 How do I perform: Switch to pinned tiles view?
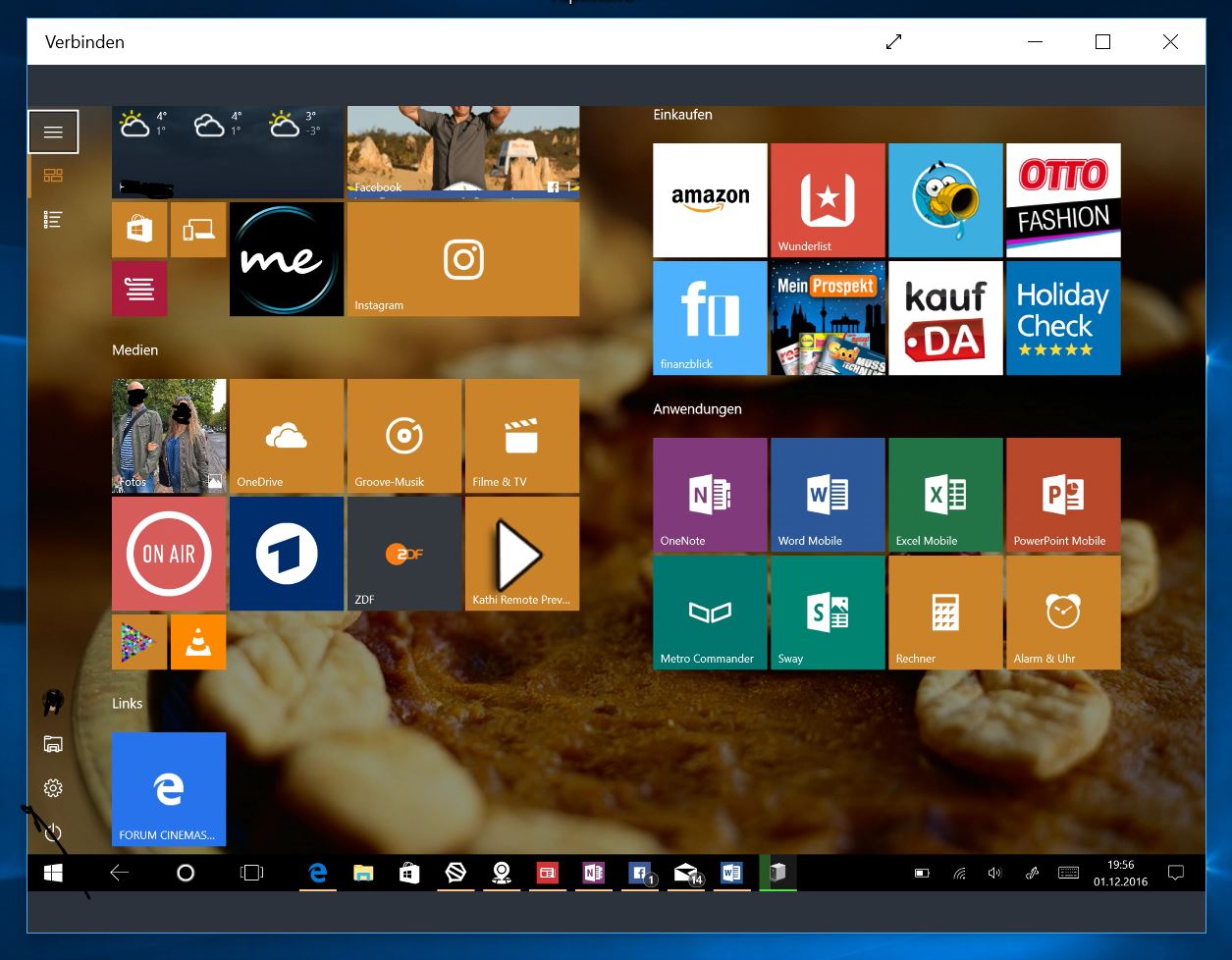53,176
